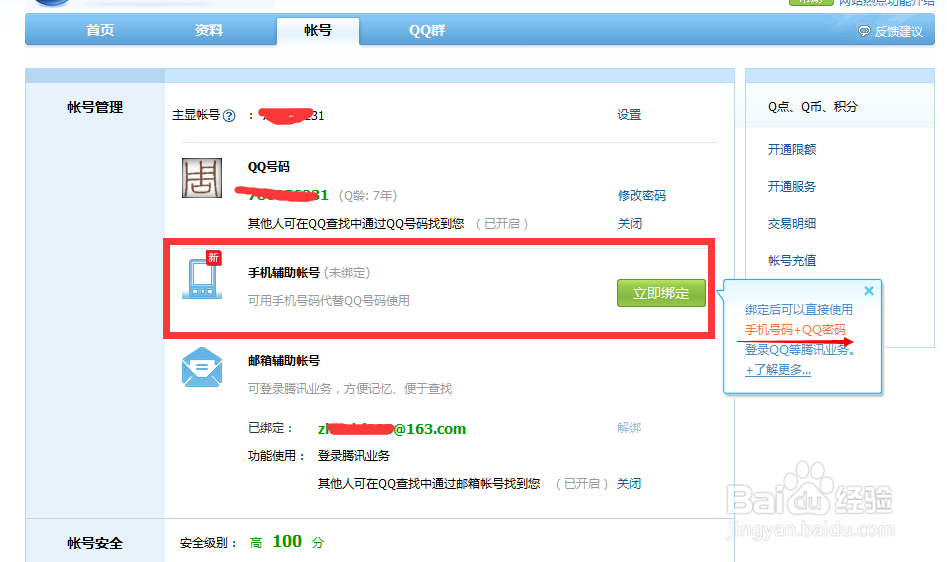
Task: Click the 帐号管理 sidebar heading
Action: [x=95, y=107]
